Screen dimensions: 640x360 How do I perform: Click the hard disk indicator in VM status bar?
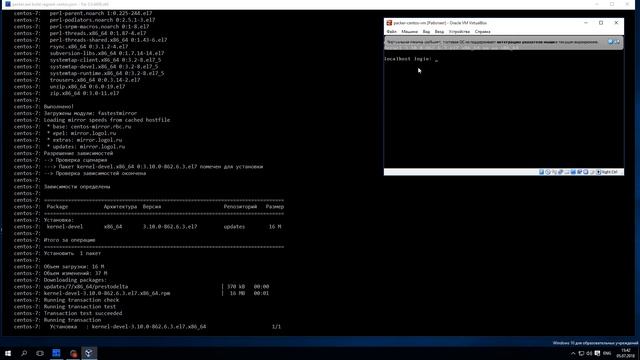pos(542,172)
